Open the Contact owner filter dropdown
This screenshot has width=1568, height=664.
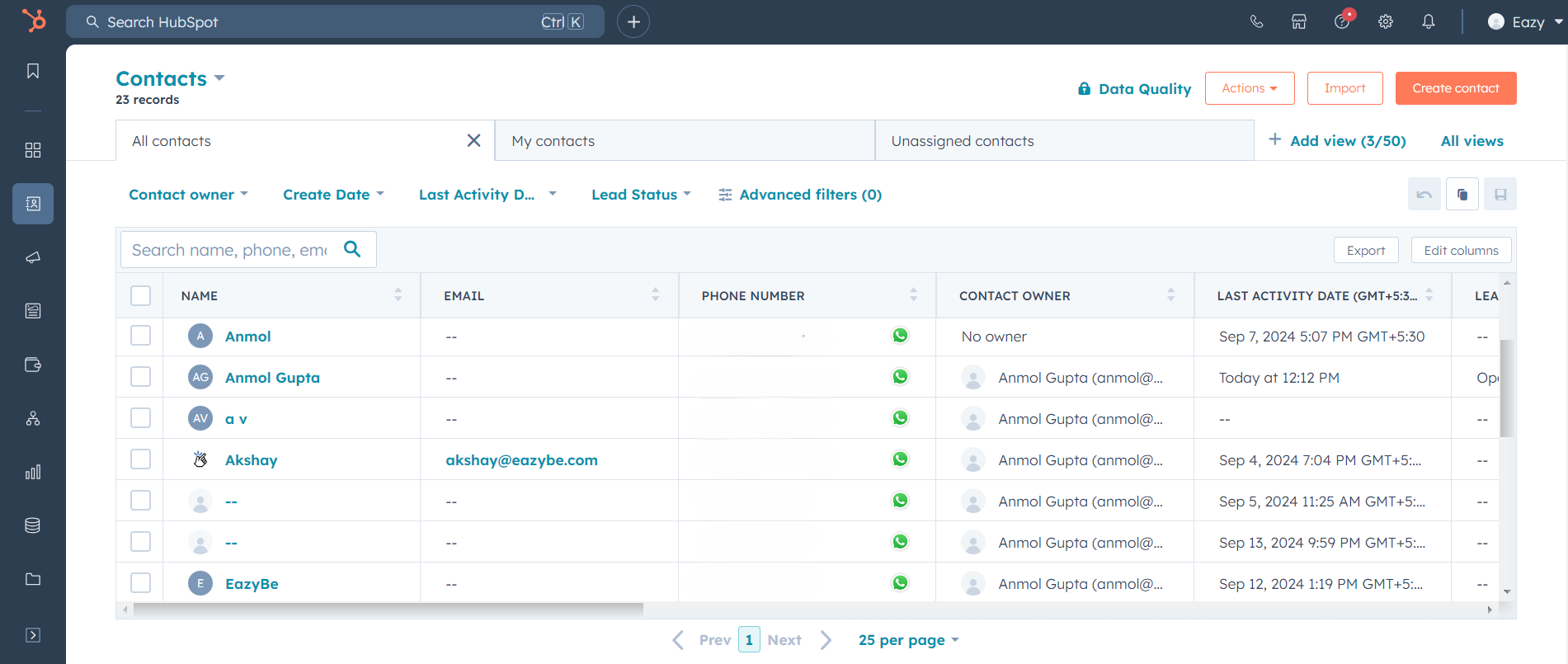coord(188,195)
